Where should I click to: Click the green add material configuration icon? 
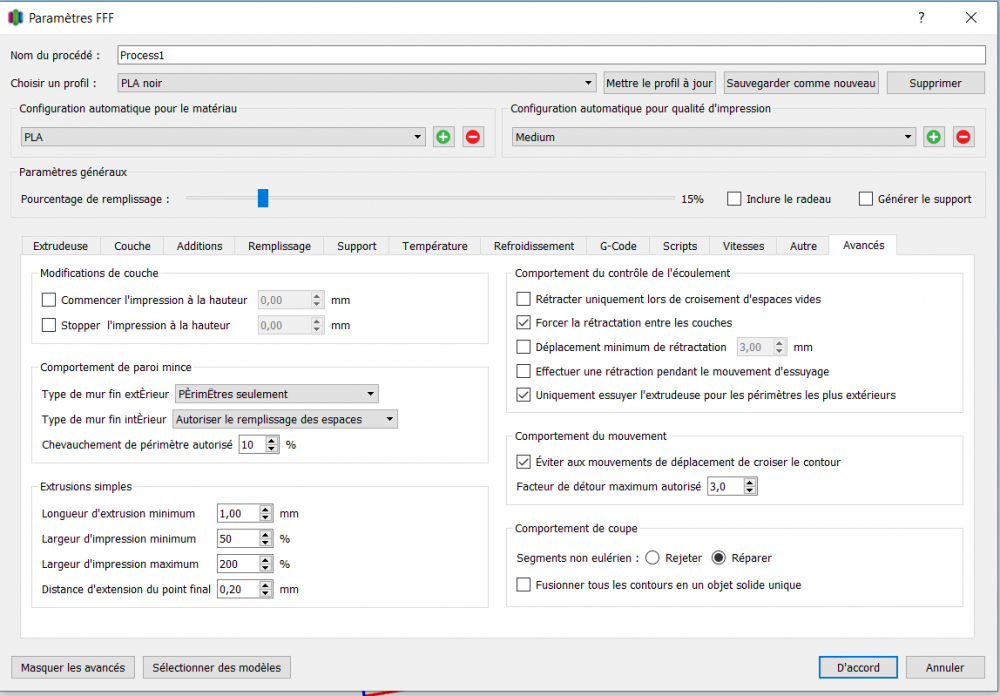pos(443,137)
